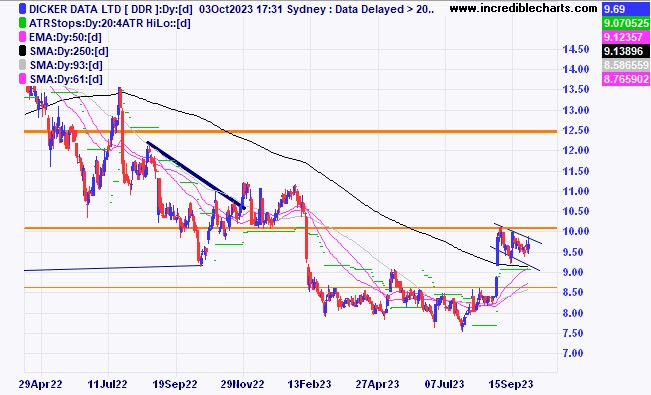Viewport: 651px width, 395px height.
Task: Click the black 9.13896 SMA value box
Action: pos(626,51)
